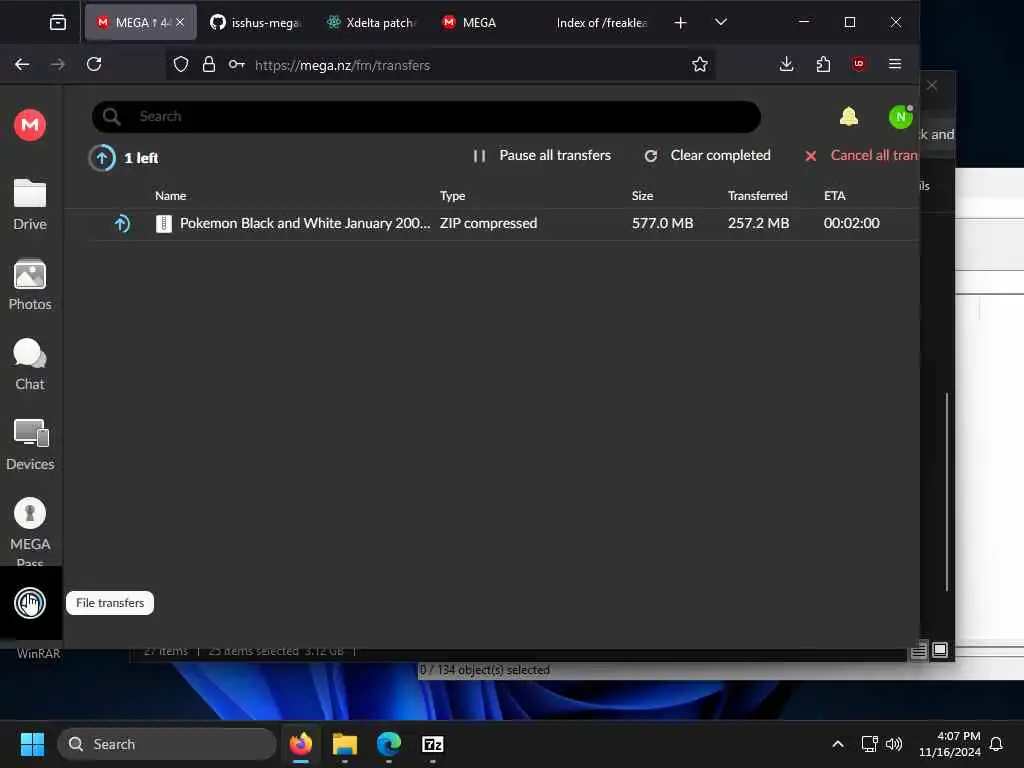
Task: Close the background window behind Firefox
Action: [933, 86]
